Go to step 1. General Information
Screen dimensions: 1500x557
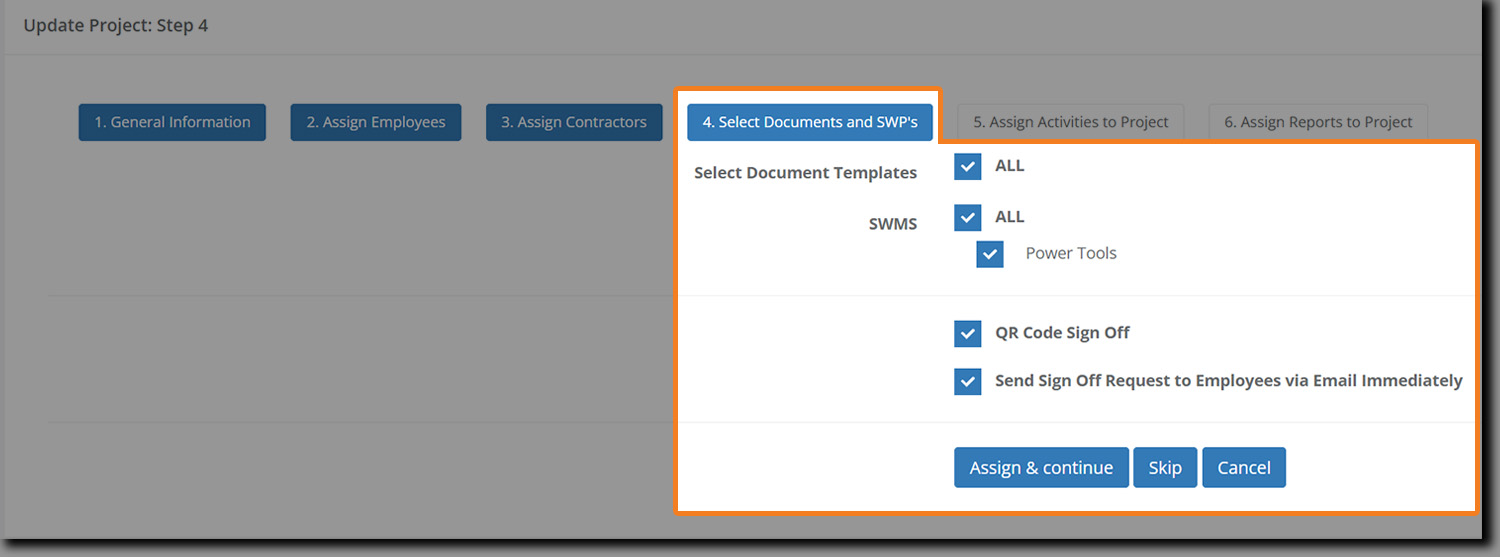(x=172, y=122)
